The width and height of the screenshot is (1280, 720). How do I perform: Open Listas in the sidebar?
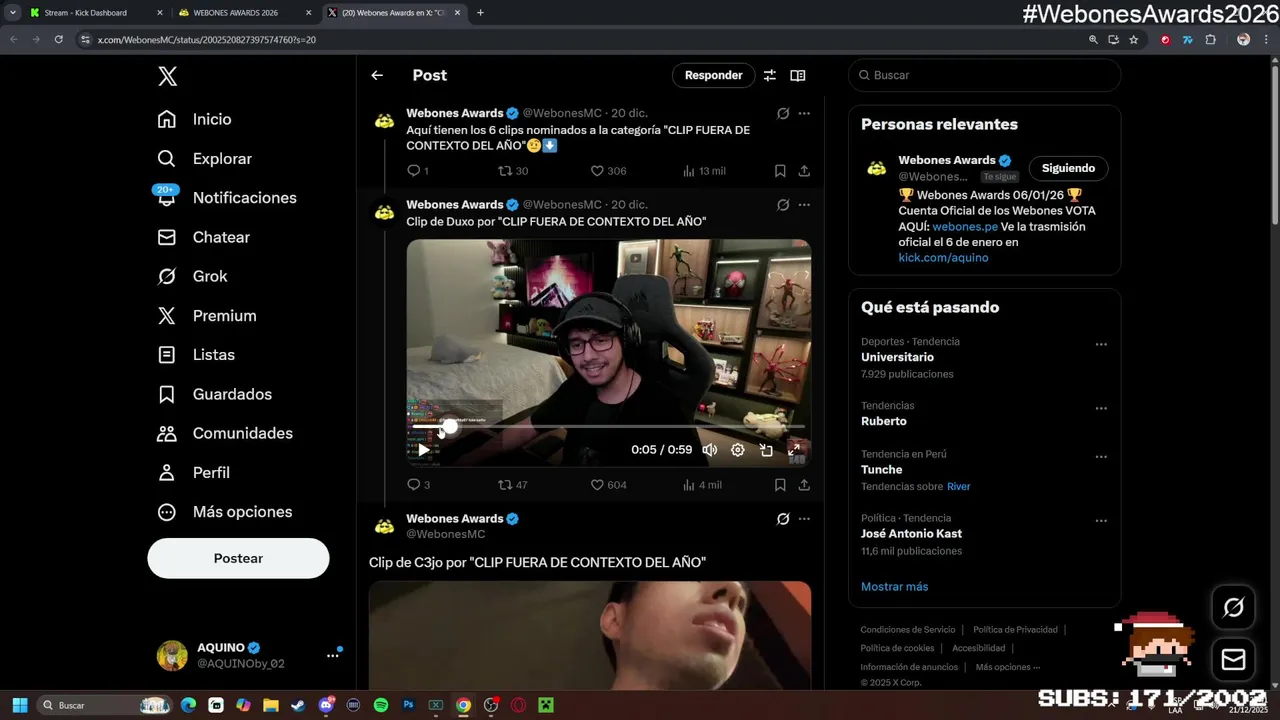(x=197, y=355)
